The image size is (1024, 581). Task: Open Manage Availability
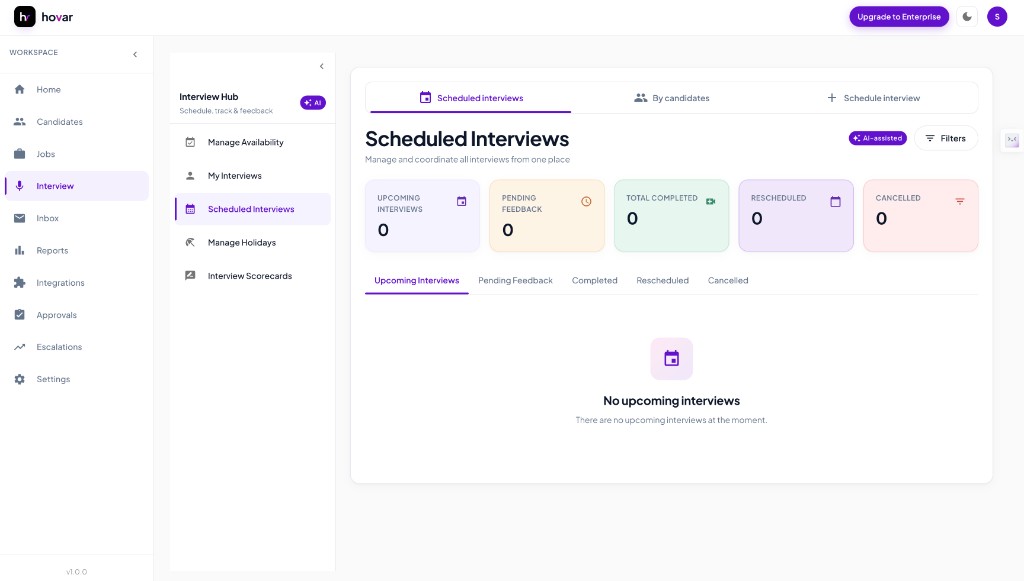253,142
